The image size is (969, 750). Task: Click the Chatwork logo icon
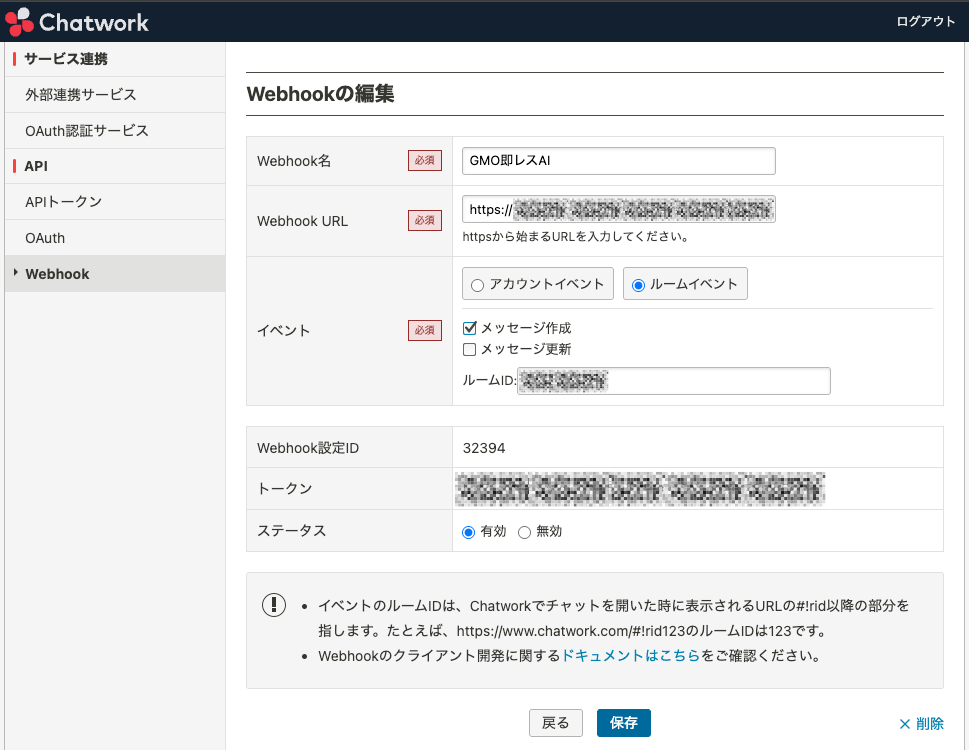(x=20, y=21)
